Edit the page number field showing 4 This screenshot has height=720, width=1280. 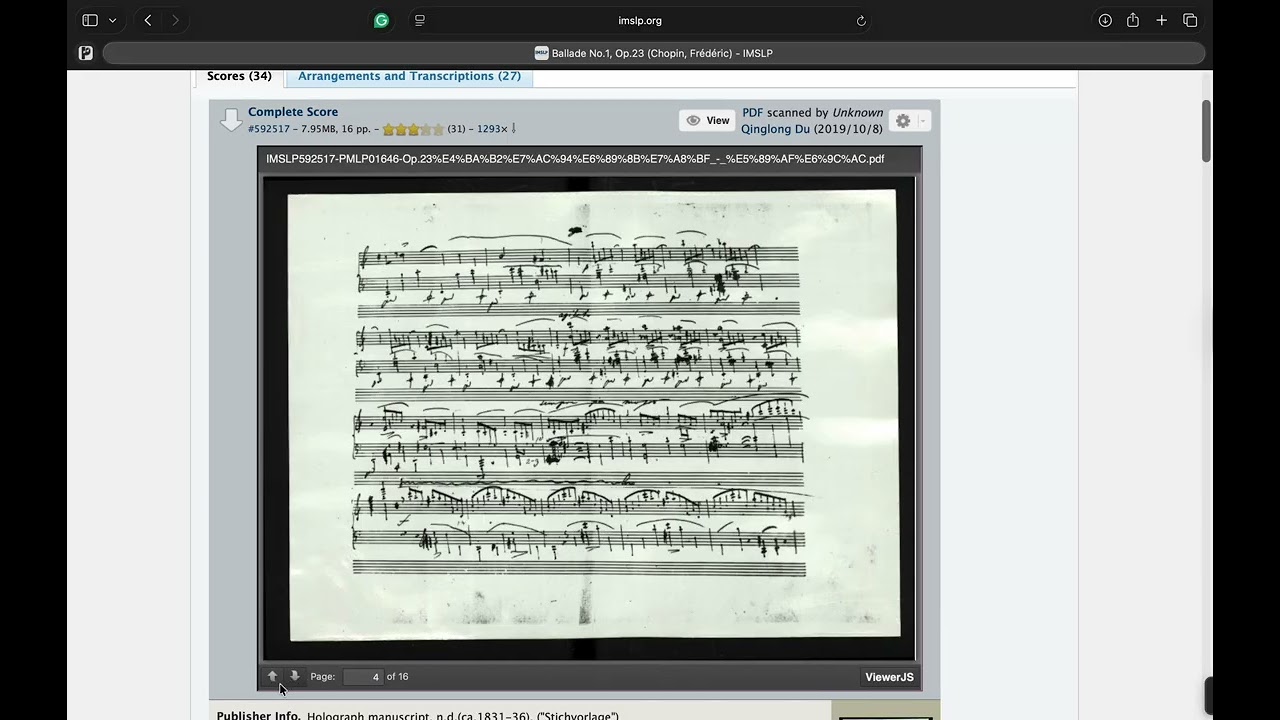coord(363,677)
